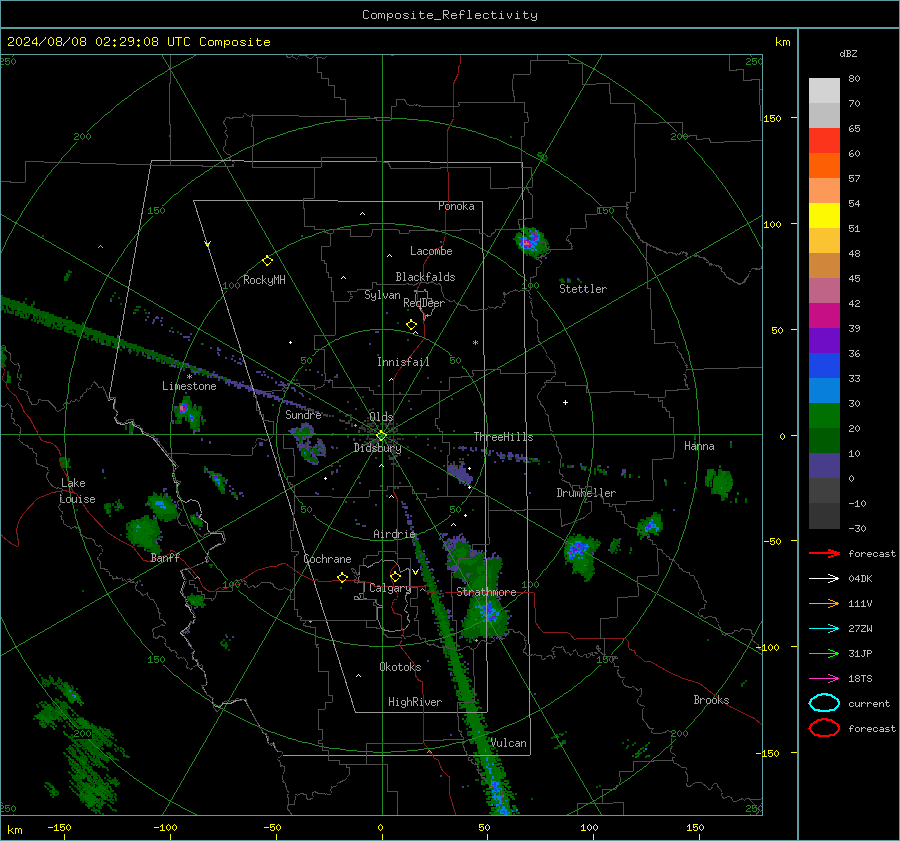Image resolution: width=900 pixels, height=841 pixels.
Task: Click the km unit label at top right
Action: [x=782, y=42]
